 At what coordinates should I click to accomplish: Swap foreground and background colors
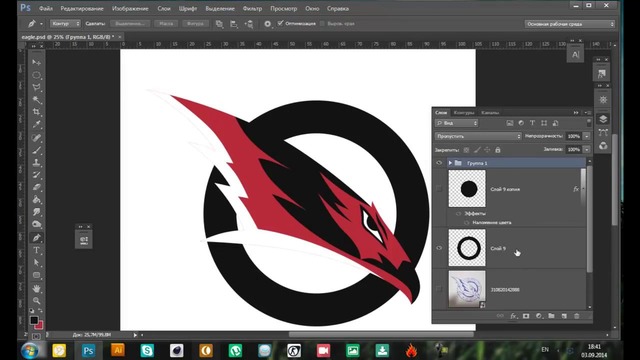tap(40, 311)
